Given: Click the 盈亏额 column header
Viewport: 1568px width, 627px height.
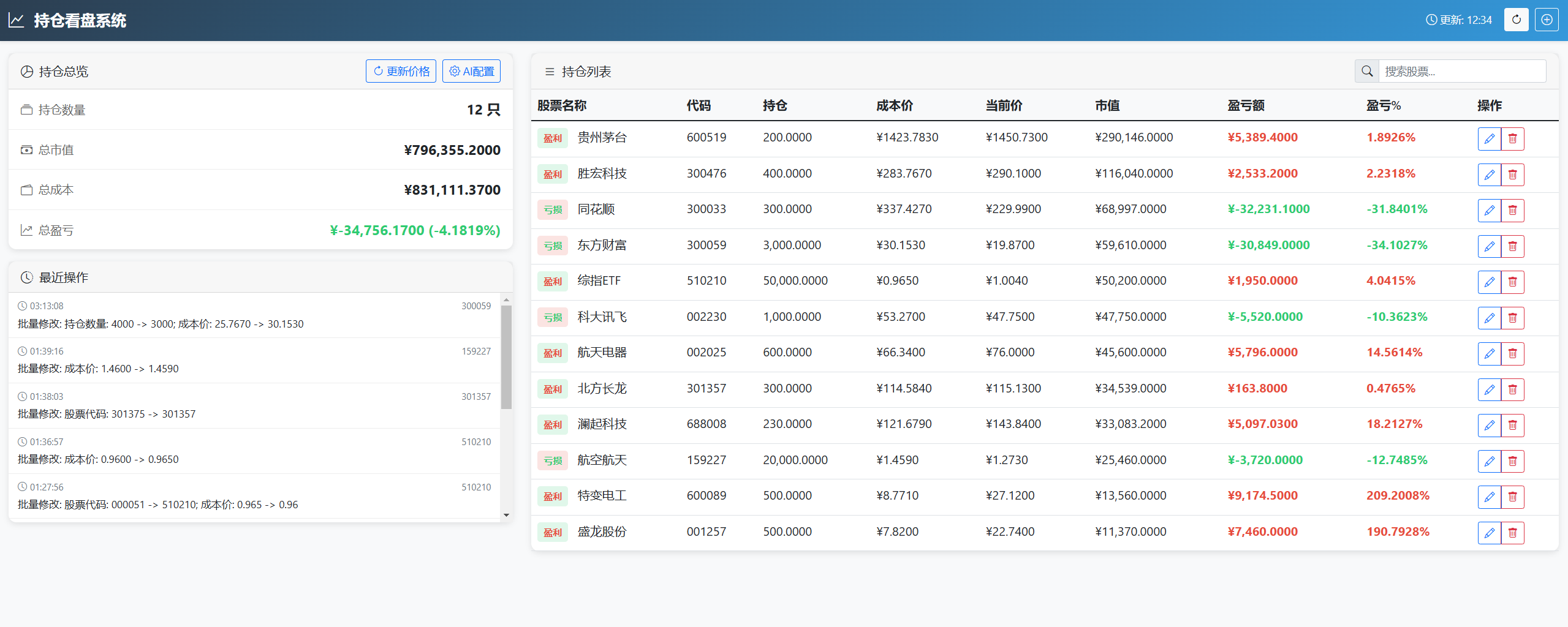Looking at the screenshot, I should click(1246, 105).
